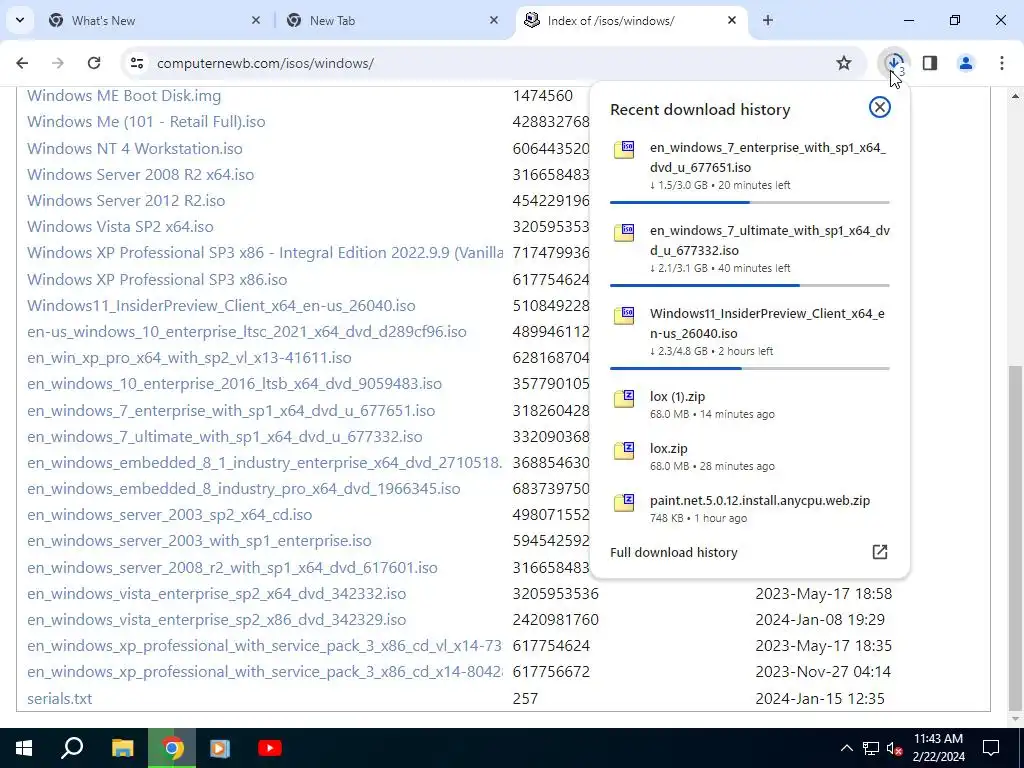The width and height of the screenshot is (1024, 768).
Task: Open Windows taskbar search
Action: (72, 748)
